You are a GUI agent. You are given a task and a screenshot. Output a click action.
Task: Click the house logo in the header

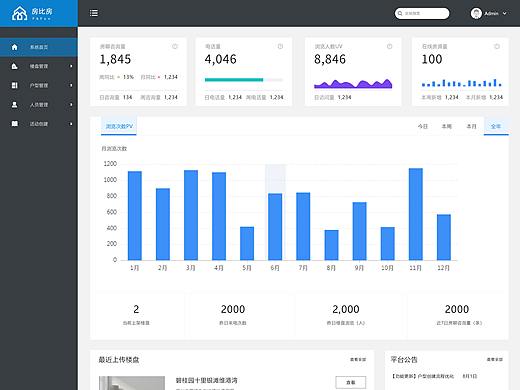click(19, 13)
